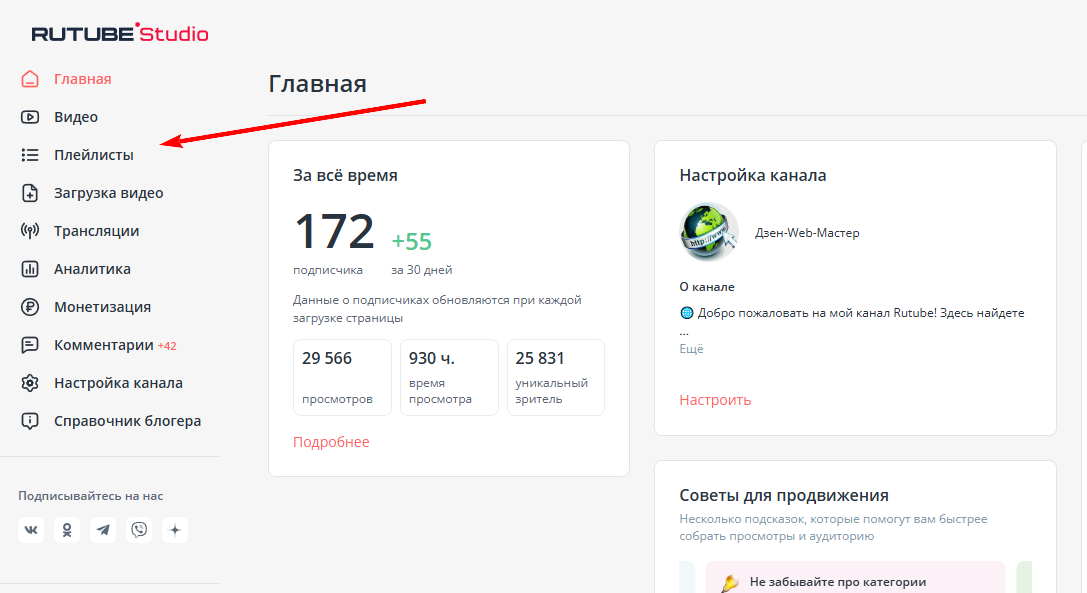Viewport: 1087px width, 593px height.
Task: Click the За всё время heading
Action: pos(345,175)
